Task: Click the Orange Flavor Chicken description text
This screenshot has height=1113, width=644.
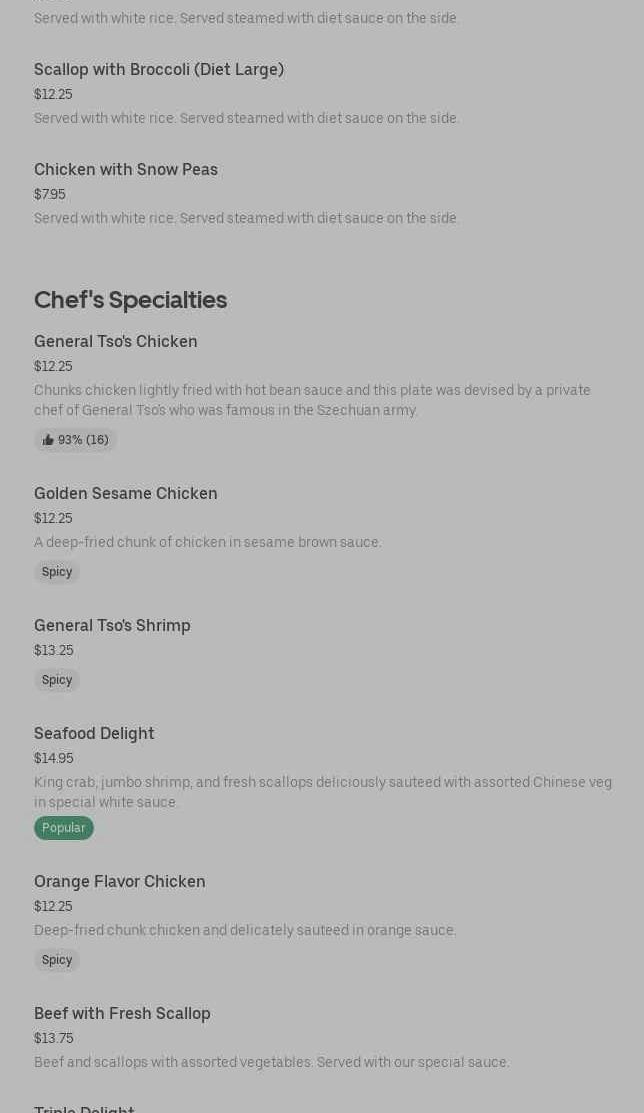Action: click(245, 931)
